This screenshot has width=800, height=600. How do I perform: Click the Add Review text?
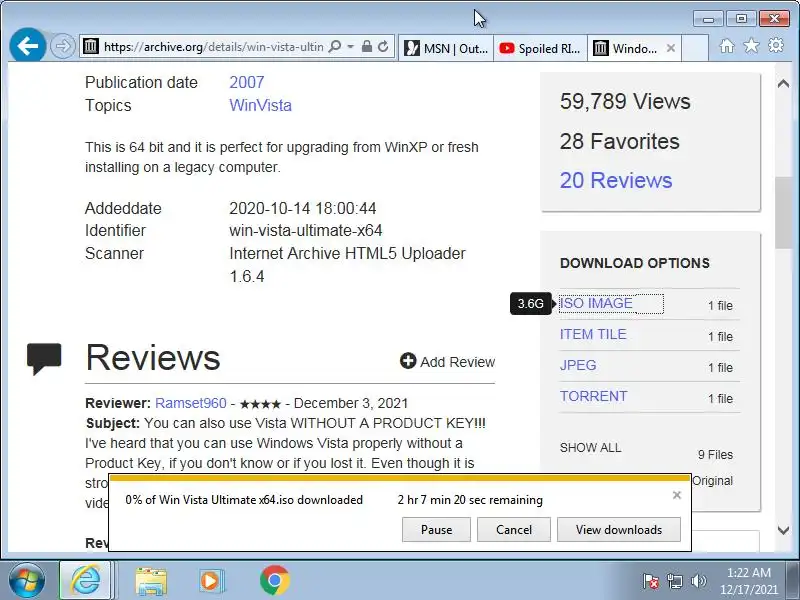[x=458, y=362]
